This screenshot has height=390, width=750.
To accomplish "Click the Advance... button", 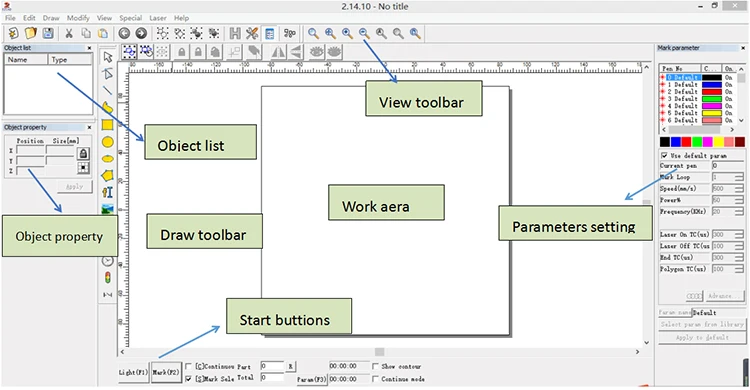I will pos(725,296).
